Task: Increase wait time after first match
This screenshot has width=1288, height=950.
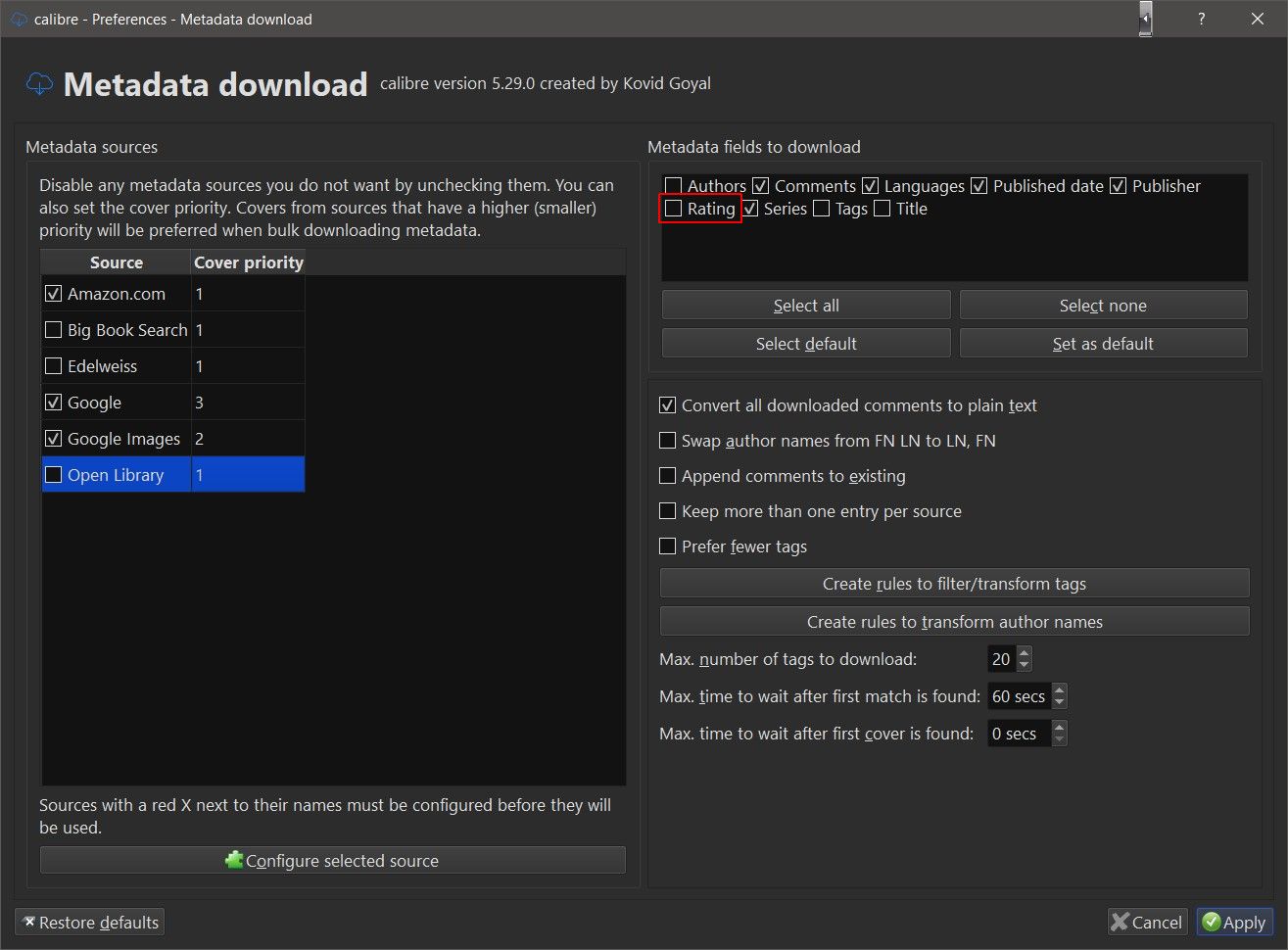Action: click(1059, 690)
